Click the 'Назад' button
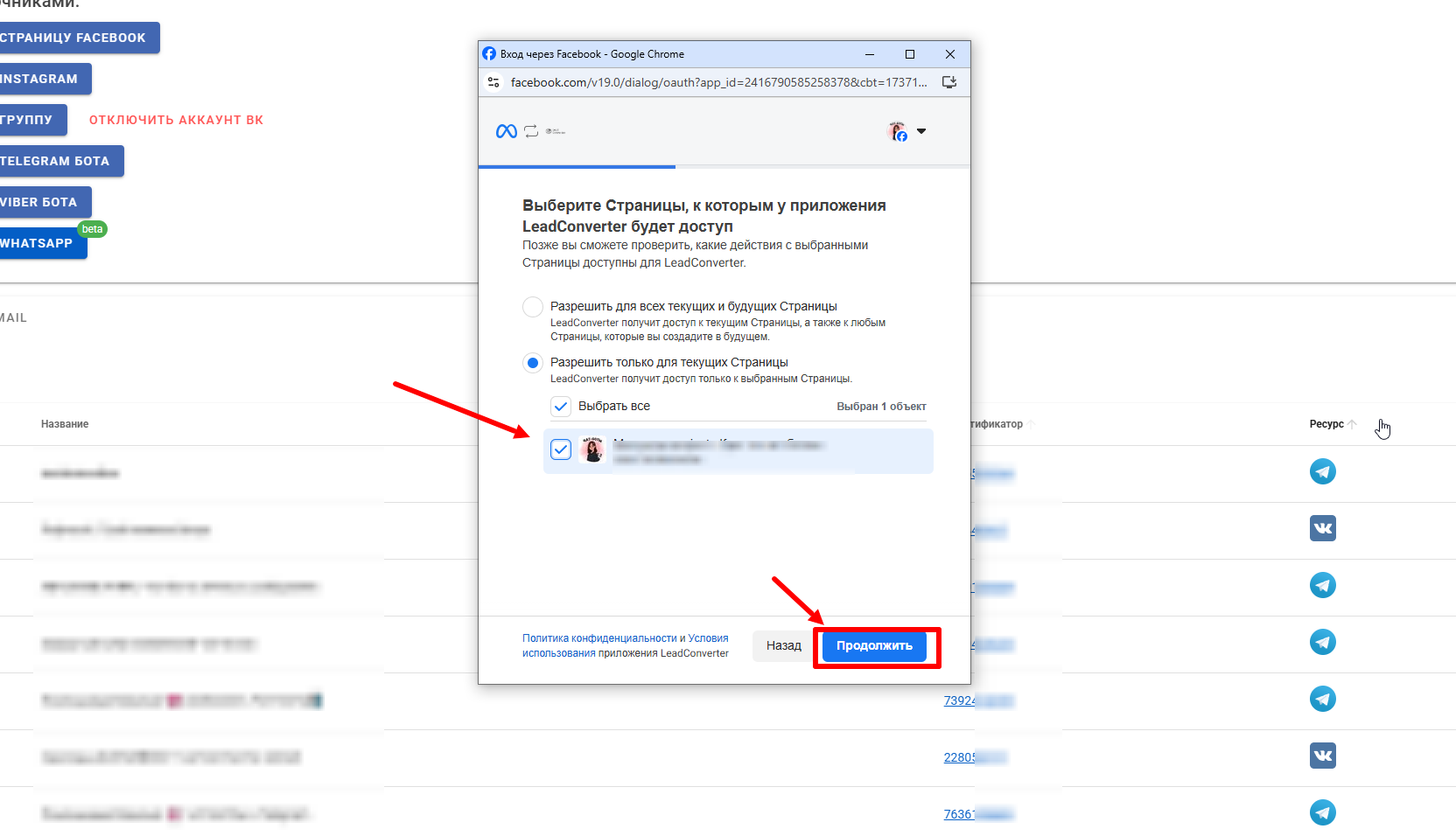Image resolution: width=1456 pixels, height=836 pixels. (783, 646)
